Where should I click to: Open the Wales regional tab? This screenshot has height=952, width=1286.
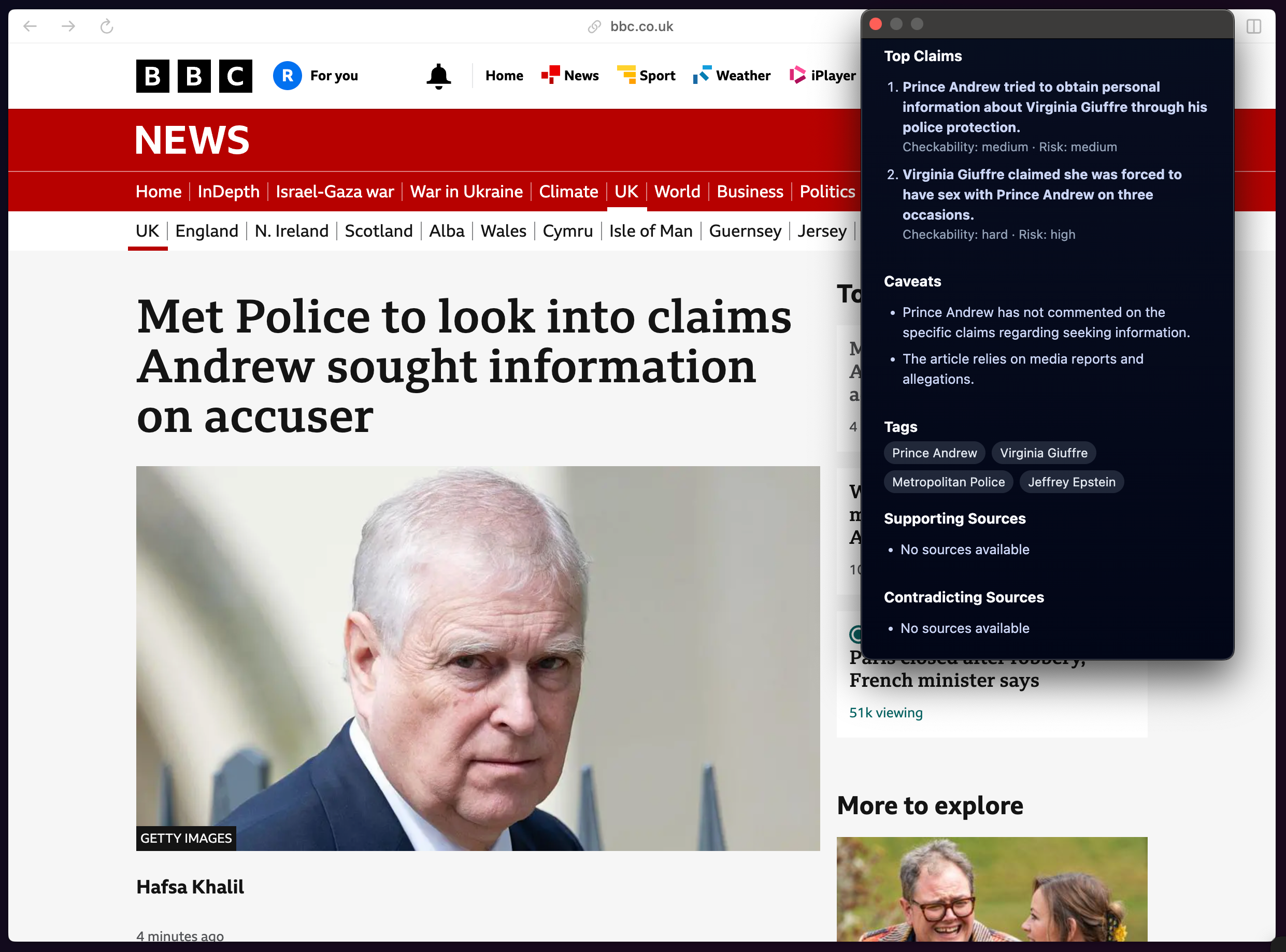coord(503,230)
